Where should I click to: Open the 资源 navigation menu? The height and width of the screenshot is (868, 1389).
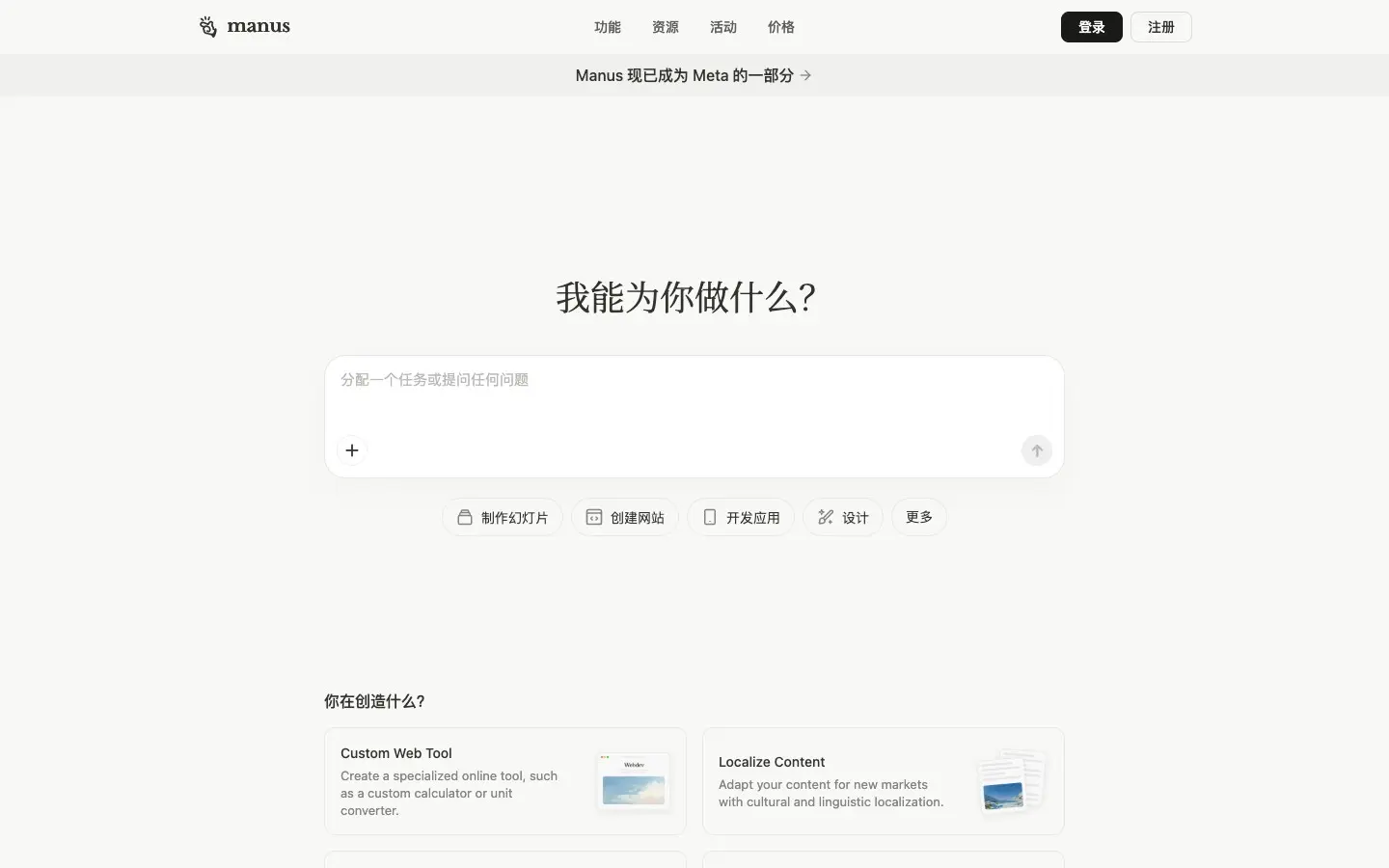click(x=666, y=27)
